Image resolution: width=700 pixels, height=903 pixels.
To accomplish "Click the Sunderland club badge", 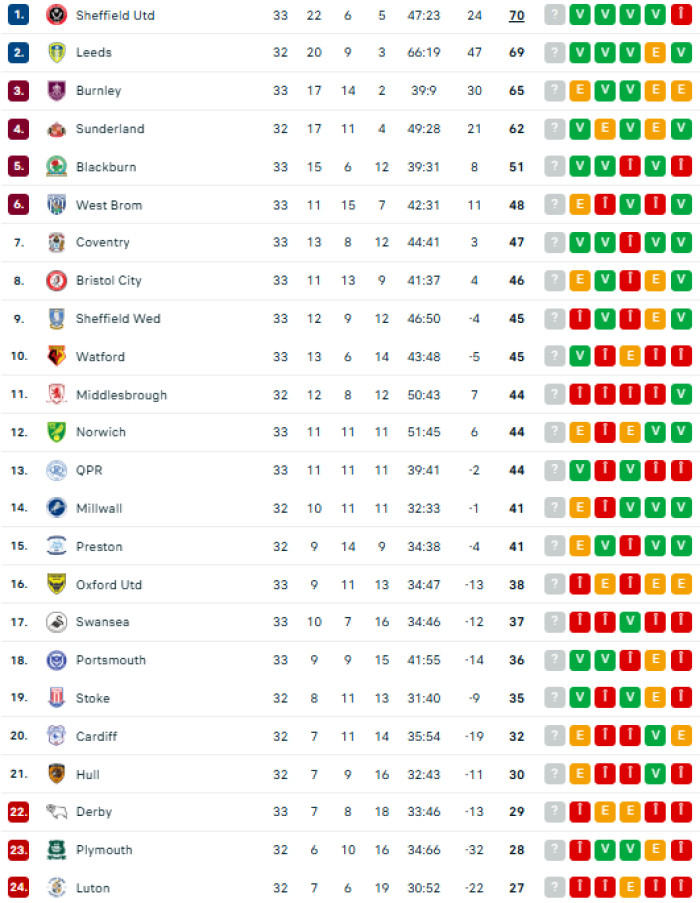I will click(56, 129).
